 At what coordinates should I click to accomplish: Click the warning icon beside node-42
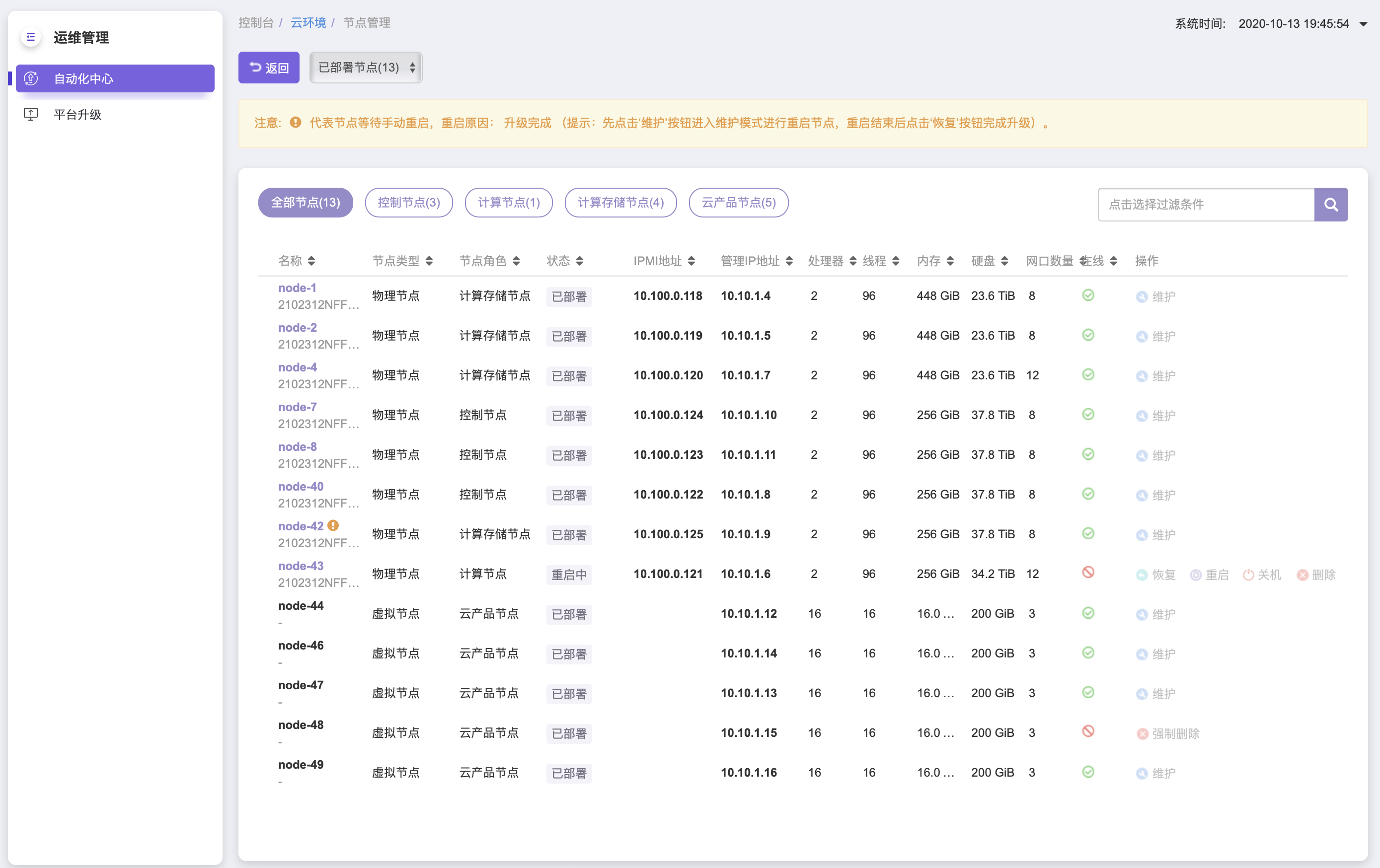(x=333, y=525)
